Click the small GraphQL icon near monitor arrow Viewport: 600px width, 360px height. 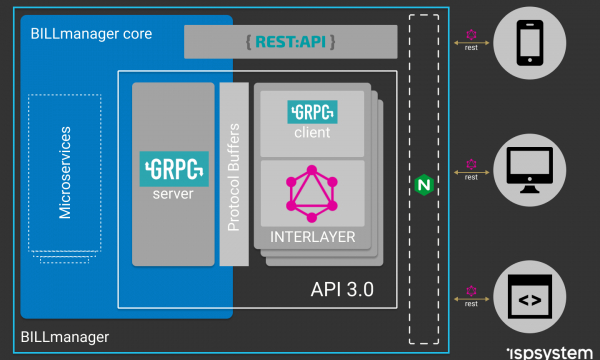[x=471, y=165]
